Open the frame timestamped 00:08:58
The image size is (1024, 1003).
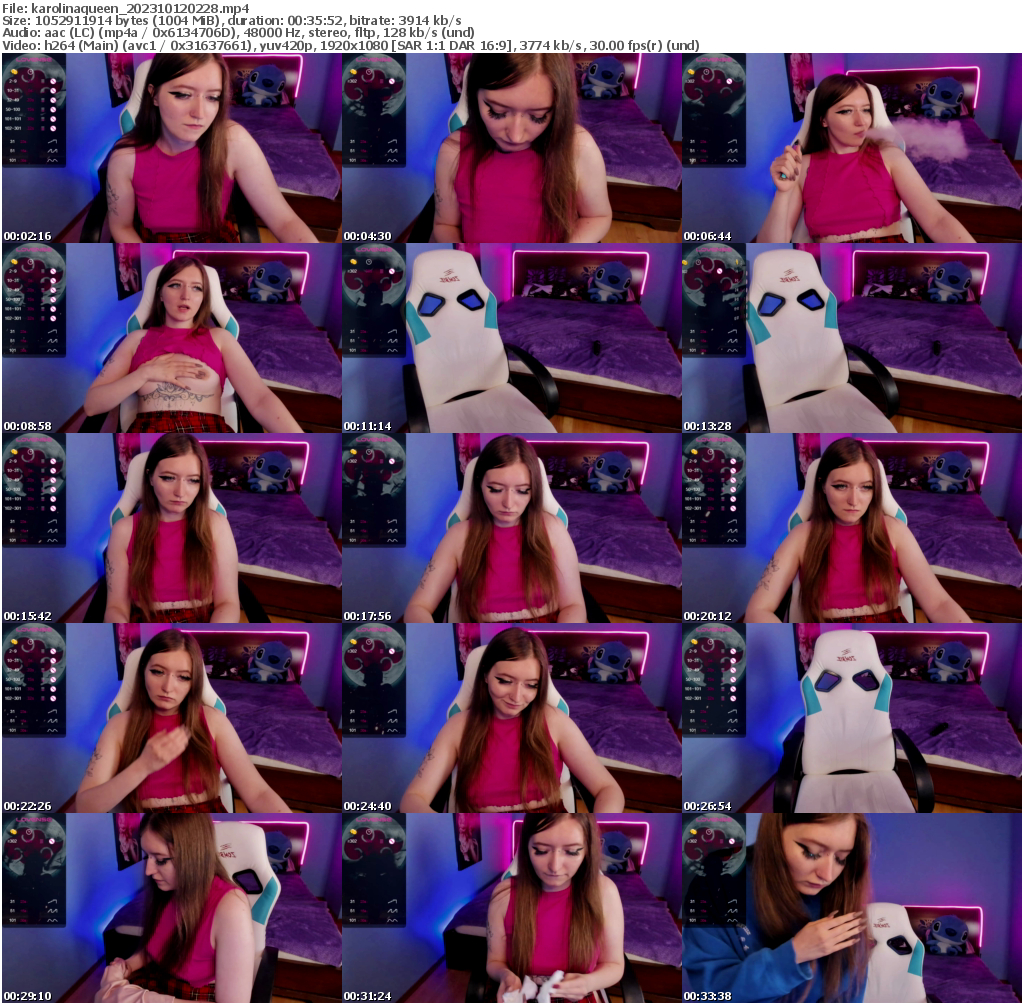[x=171, y=338]
